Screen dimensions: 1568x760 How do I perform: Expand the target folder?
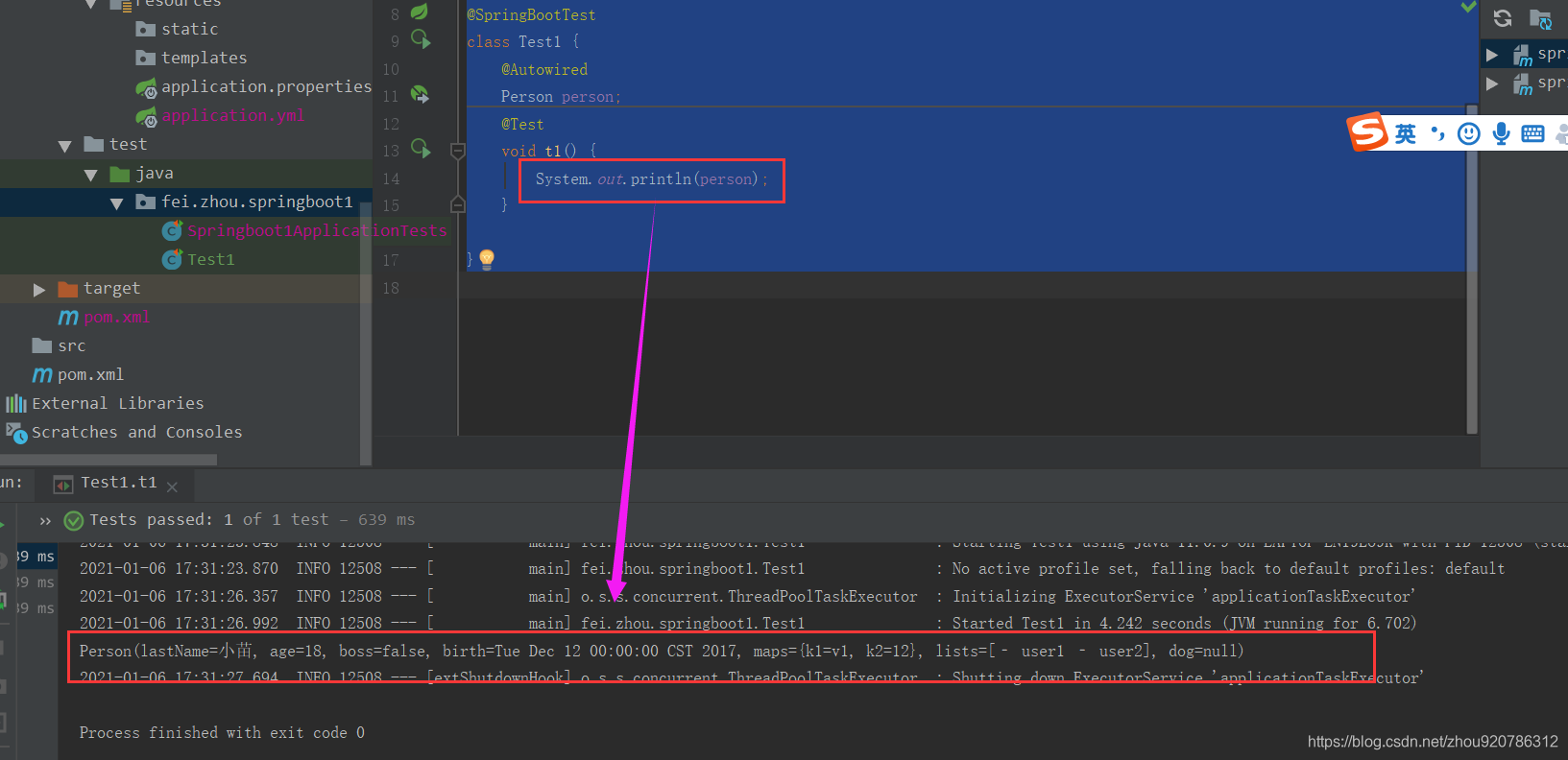tap(39, 289)
